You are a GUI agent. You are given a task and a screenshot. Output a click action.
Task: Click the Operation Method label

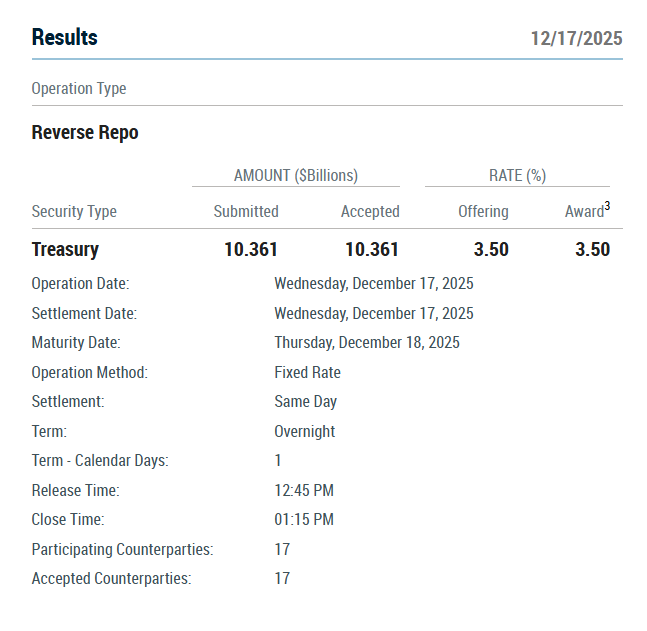coord(90,372)
